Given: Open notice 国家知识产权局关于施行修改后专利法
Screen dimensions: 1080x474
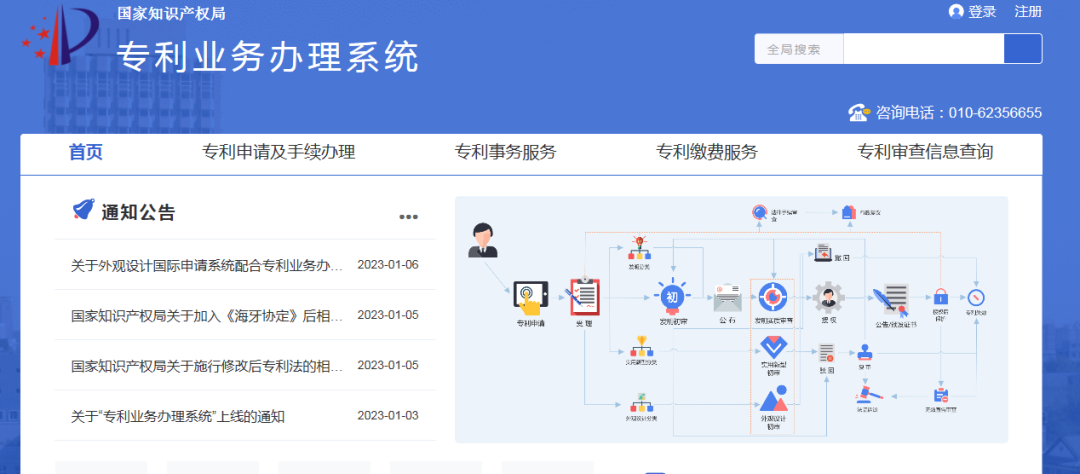Looking at the screenshot, I should tap(207, 366).
